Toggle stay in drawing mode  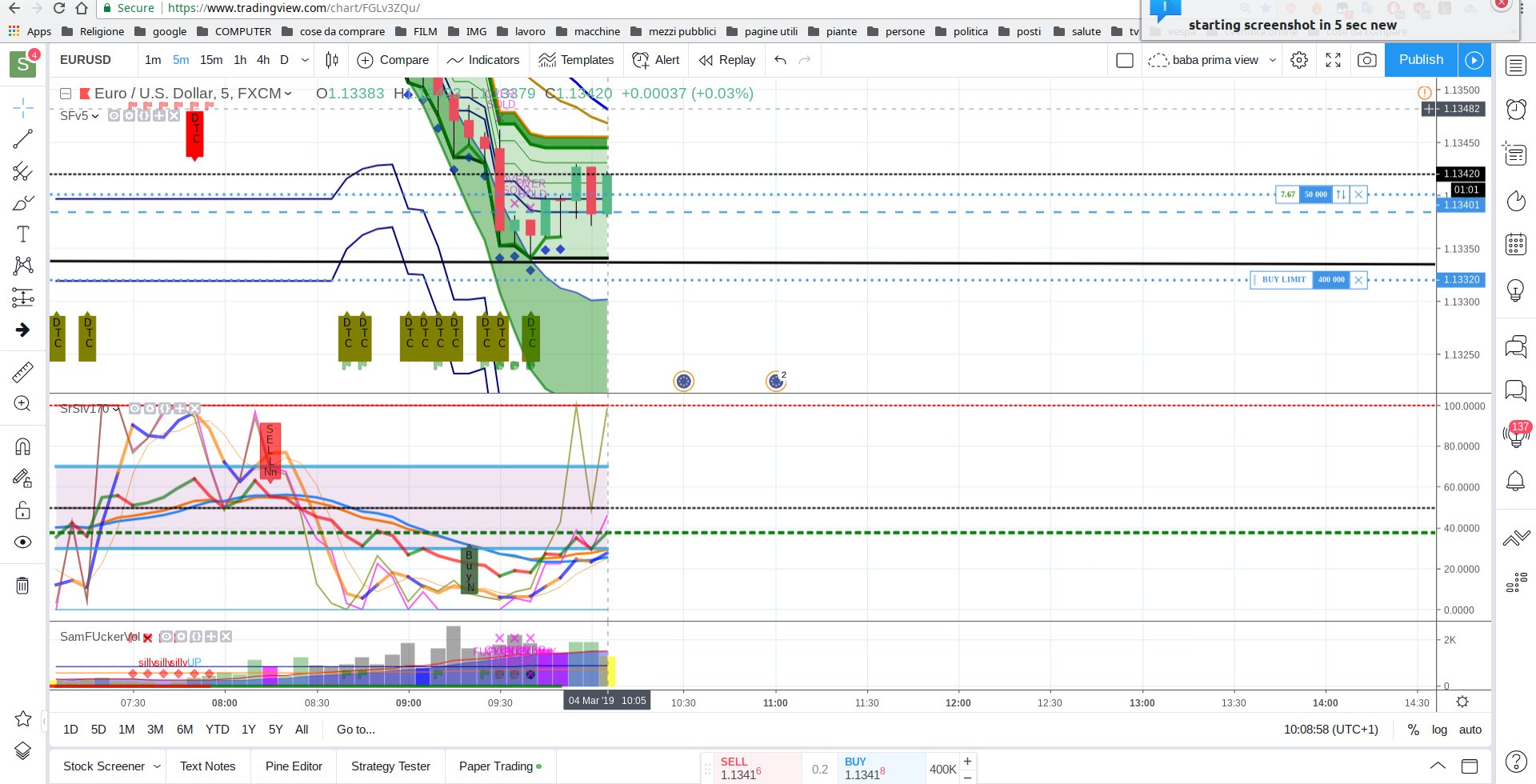(22, 478)
